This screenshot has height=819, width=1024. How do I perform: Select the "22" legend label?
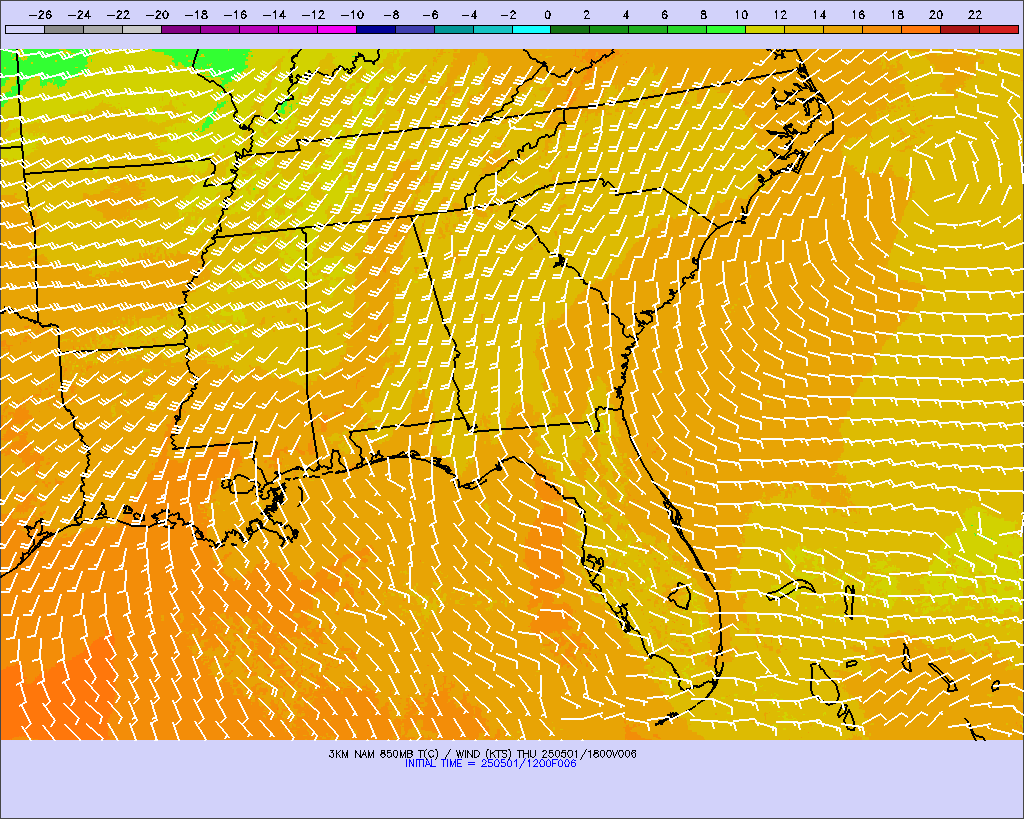tap(975, 14)
